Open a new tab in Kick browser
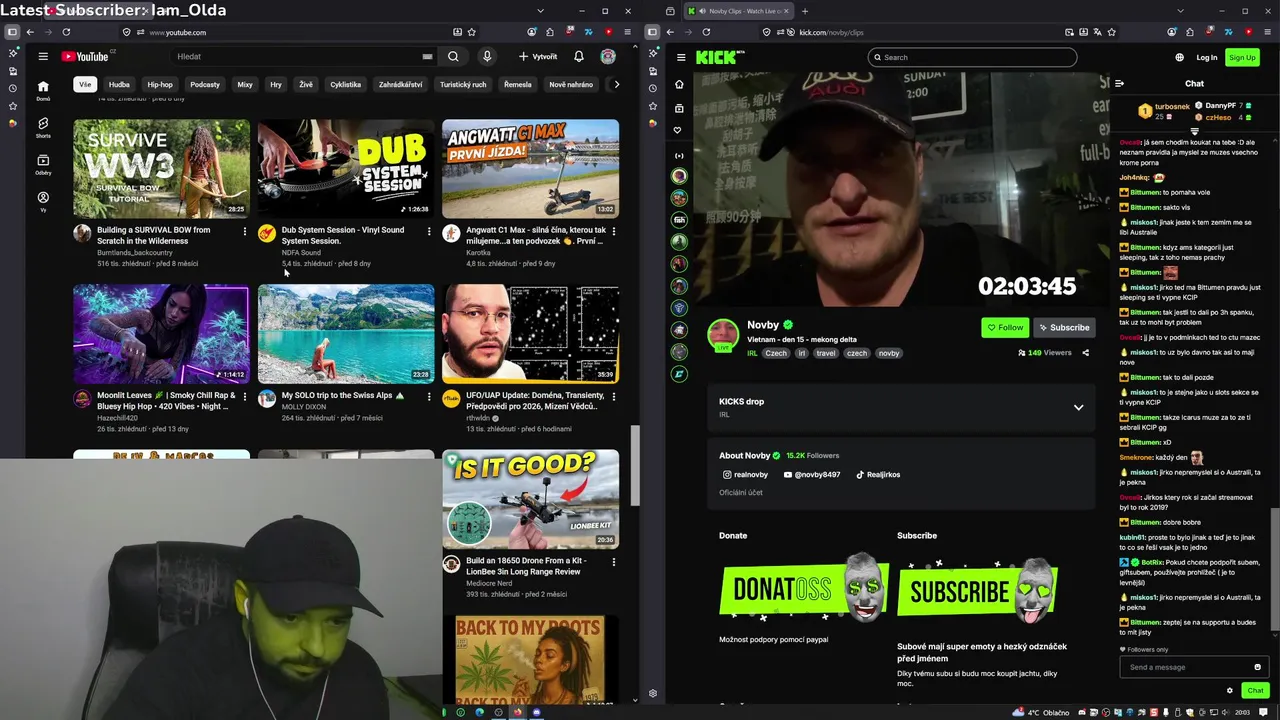 pyautogui.click(x=804, y=11)
